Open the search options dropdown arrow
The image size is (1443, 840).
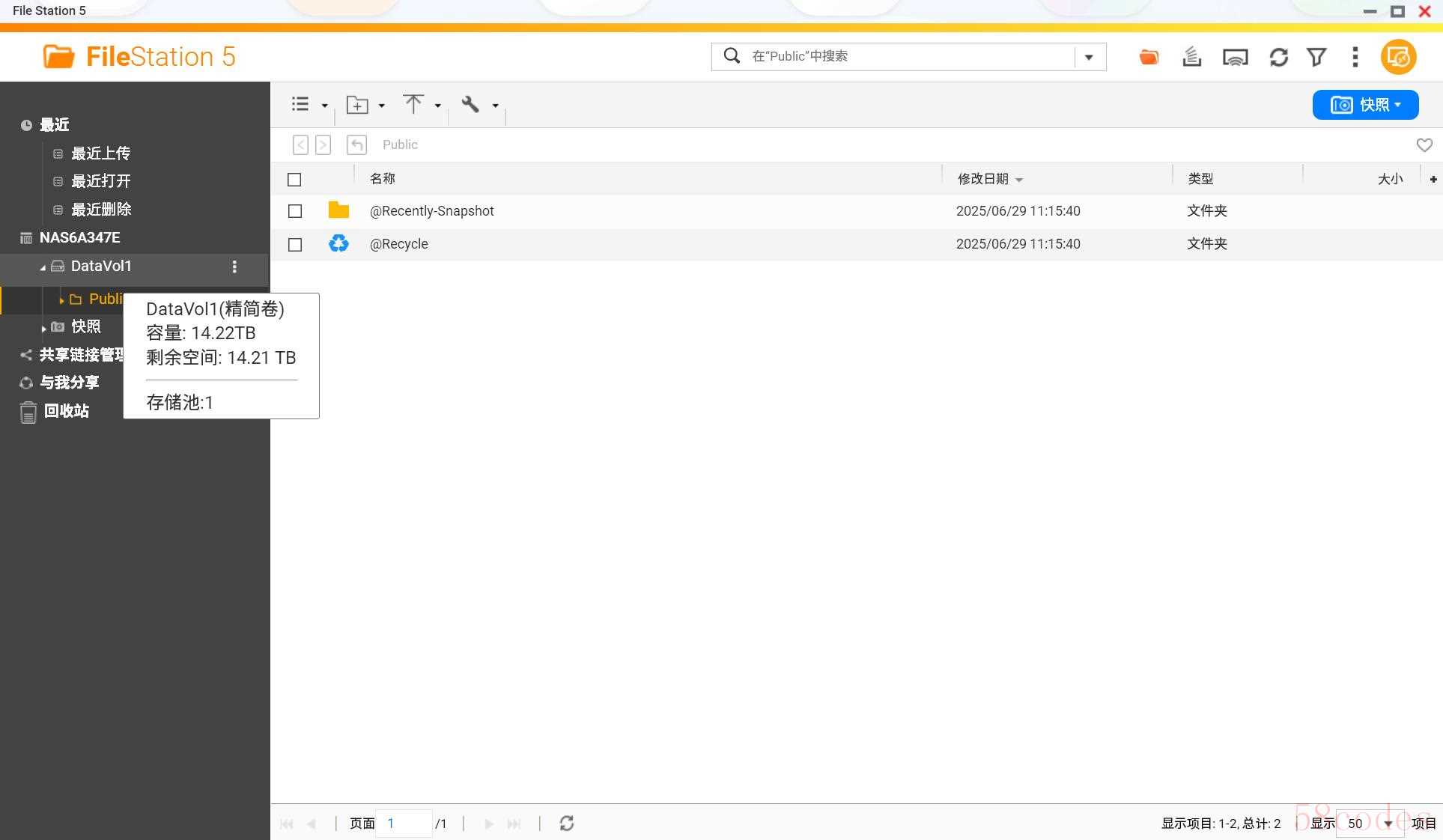(x=1089, y=57)
